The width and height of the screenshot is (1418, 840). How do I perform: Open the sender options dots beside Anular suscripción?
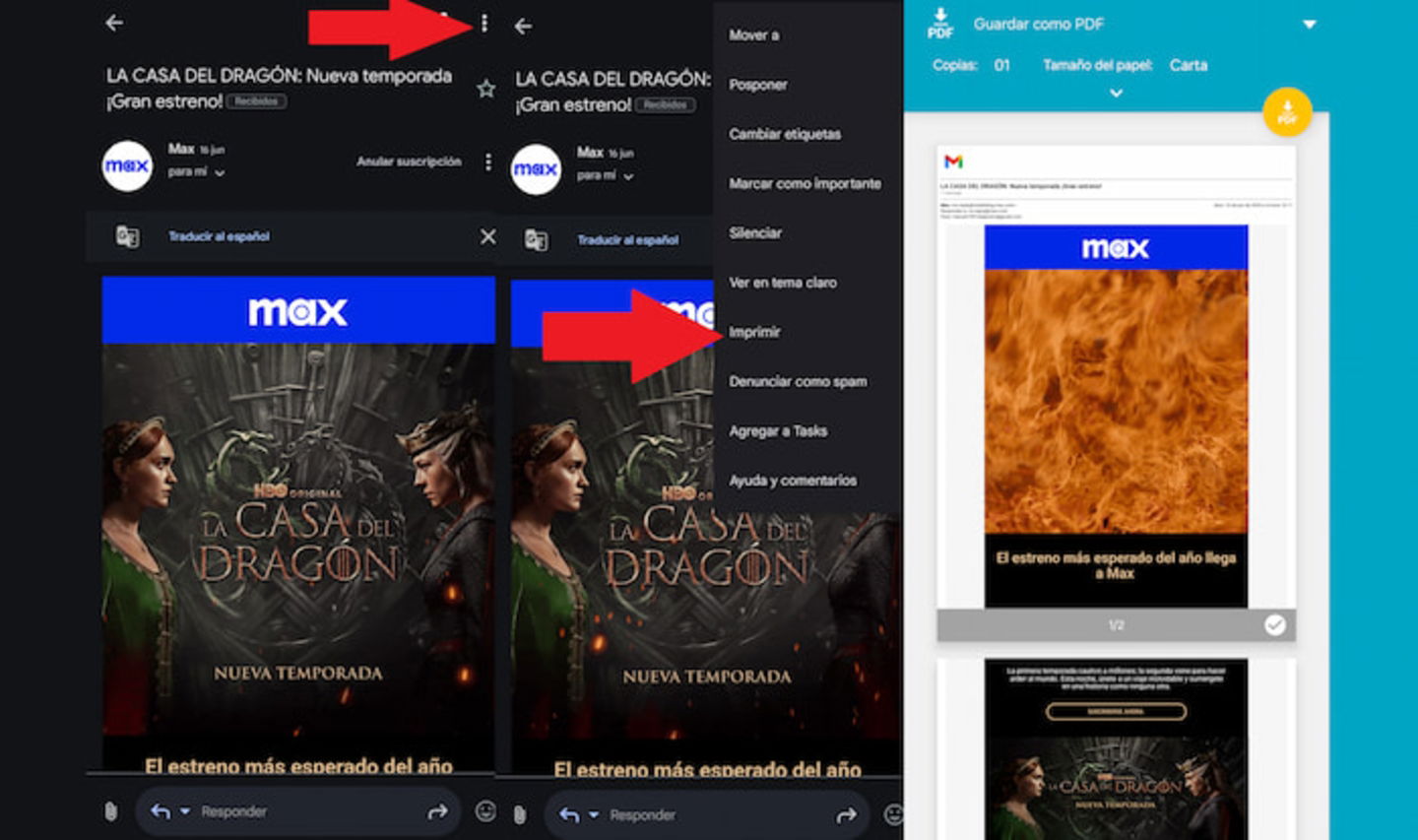coord(488,162)
